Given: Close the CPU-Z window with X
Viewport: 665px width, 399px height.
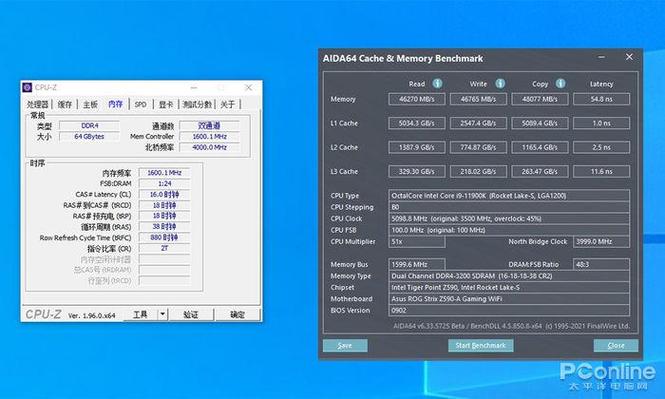Looking at the screenshot, I should pos(249,87).
